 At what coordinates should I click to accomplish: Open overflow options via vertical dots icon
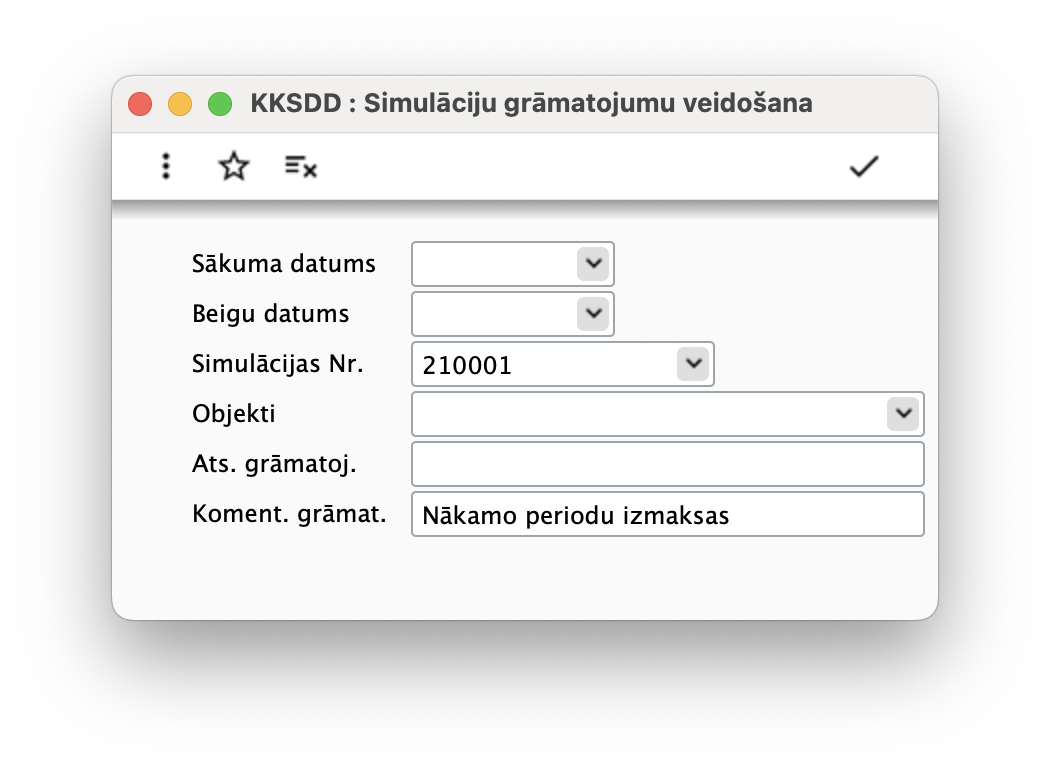point(165,166)
